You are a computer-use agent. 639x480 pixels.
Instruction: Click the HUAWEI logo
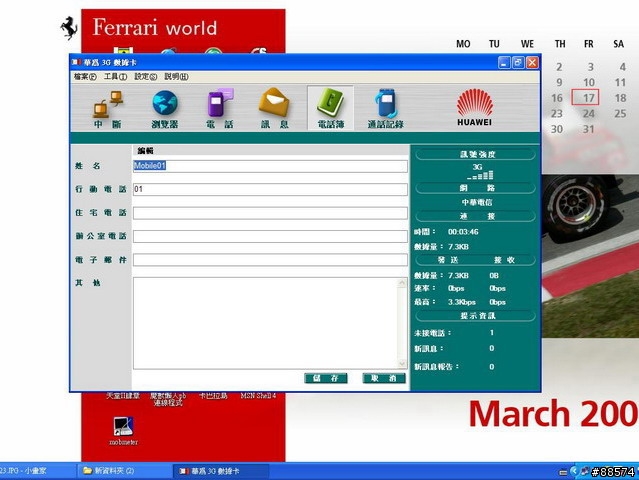coord(474,108)
